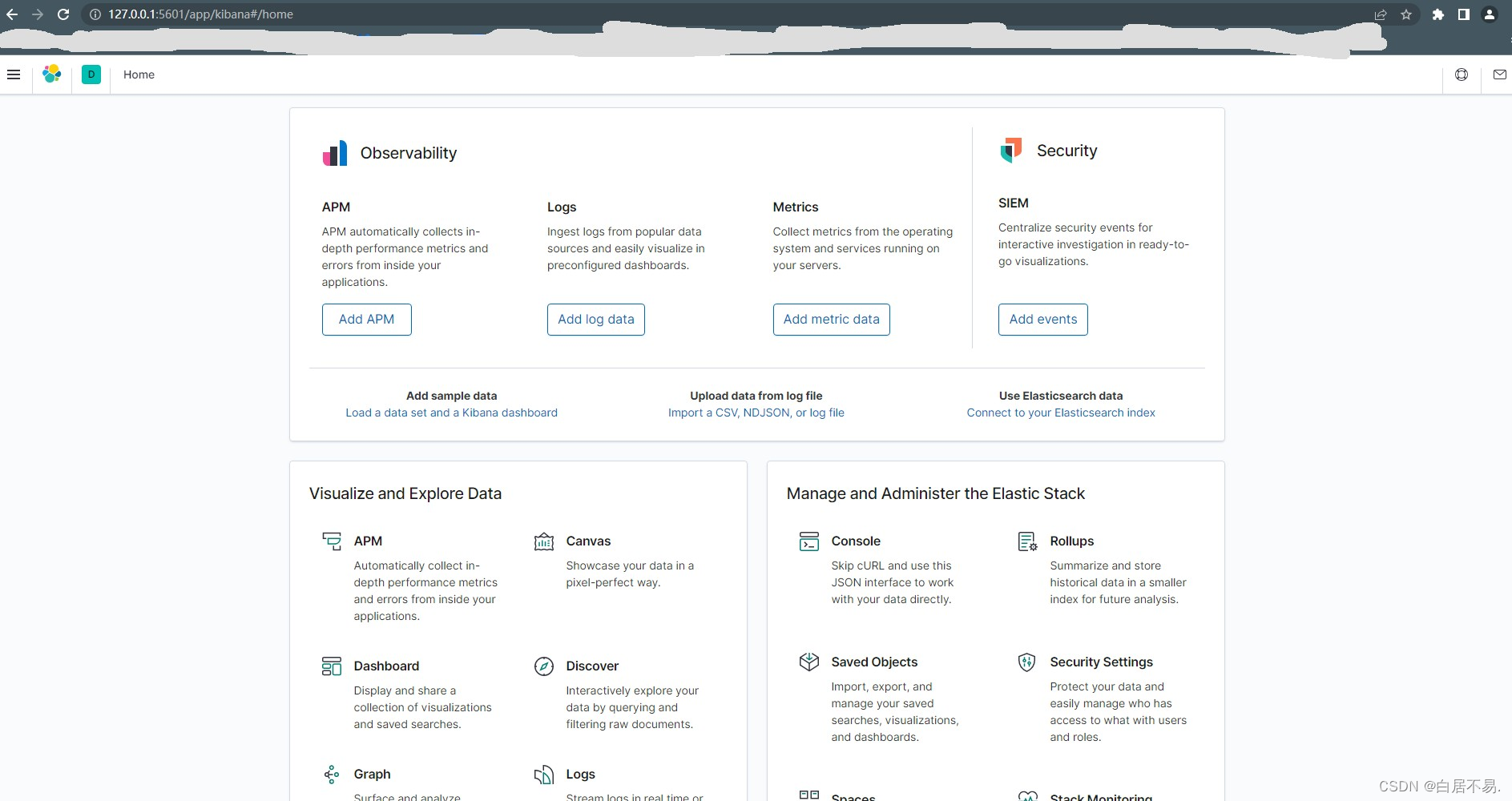Bookmark this page with star icon
The width and height of the screenshot is (1512, 801).
(1406, 14)
